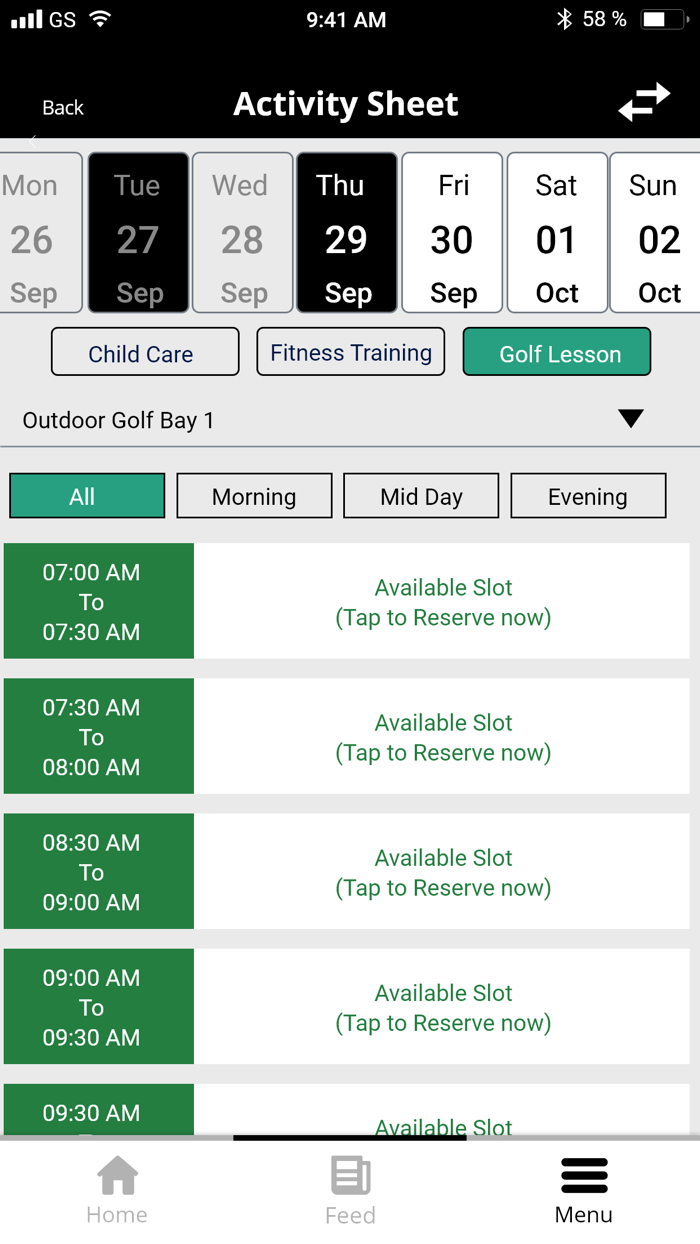Select Sat 01 Oct date tab
Image resolution: width=700 pixels, height=1244 pixels.
(556, 232)
